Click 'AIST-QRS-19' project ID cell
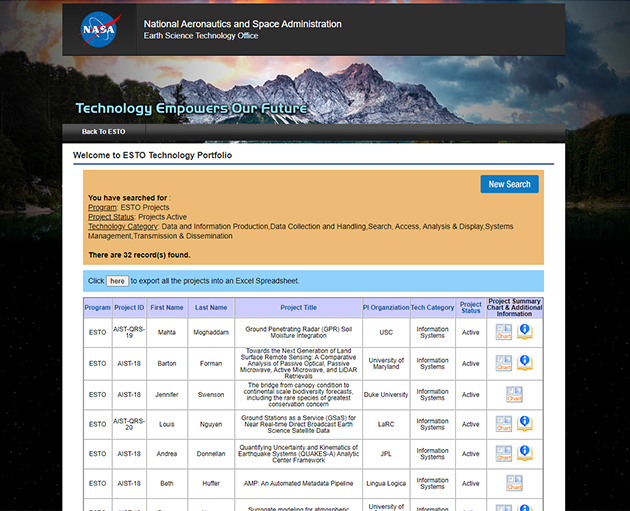630x511 pixels. [129, 332]
